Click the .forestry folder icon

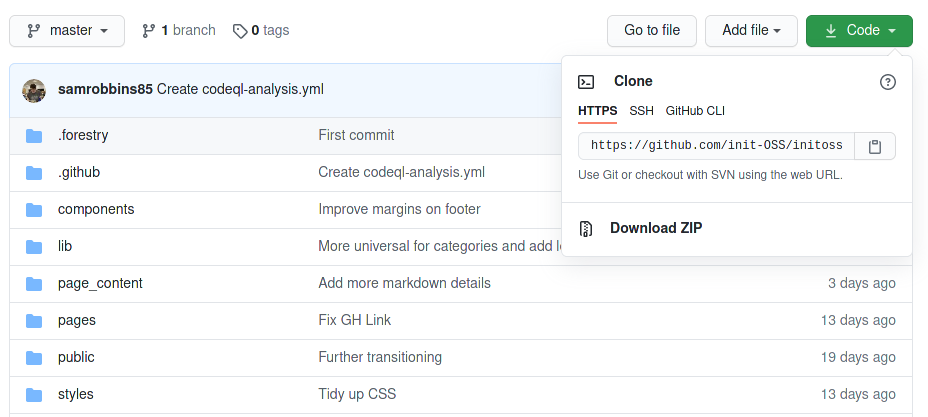[34, 136]
